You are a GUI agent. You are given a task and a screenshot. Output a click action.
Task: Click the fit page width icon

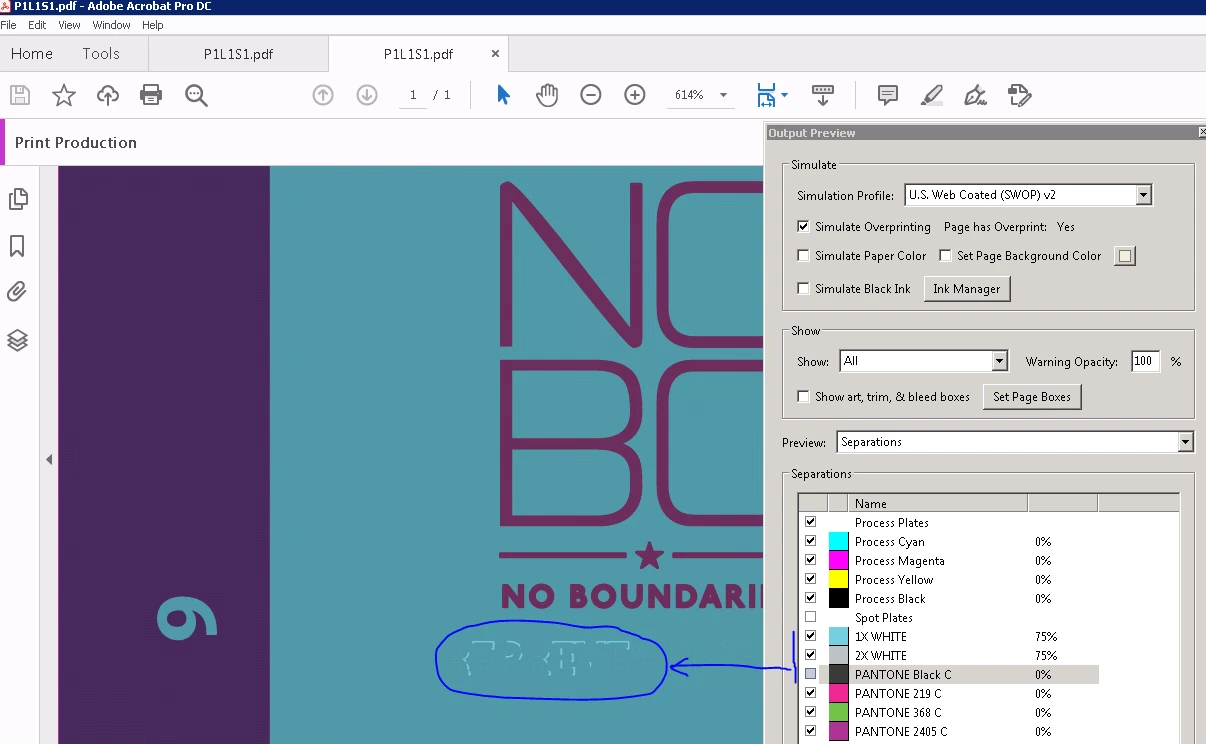(x=766, y=95)
